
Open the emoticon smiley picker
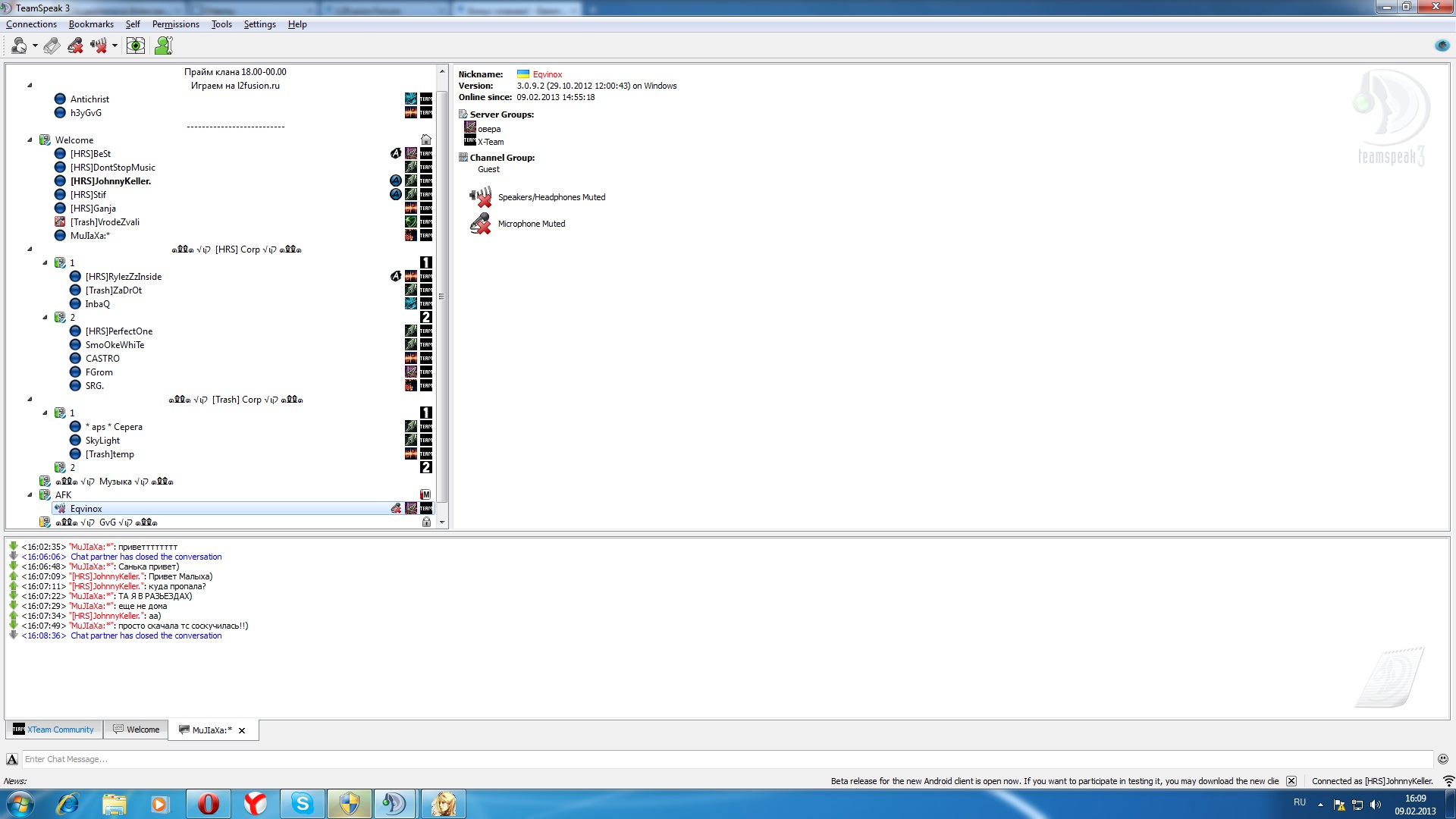pyautogui.click(x=1442, y=759)
